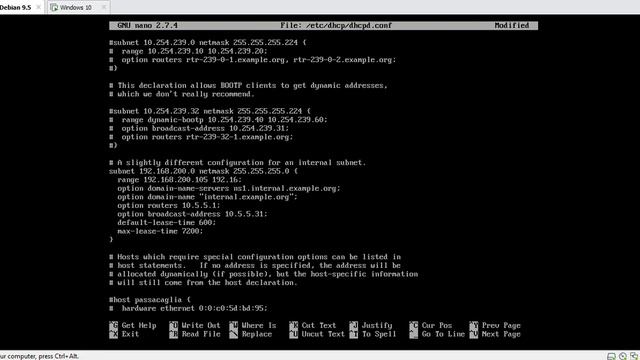Screen dimensions: 640x360
Task: Click comment 'This declaration allows BOOTP clients'
Action: pyautogui.click(x=248, y=85)
